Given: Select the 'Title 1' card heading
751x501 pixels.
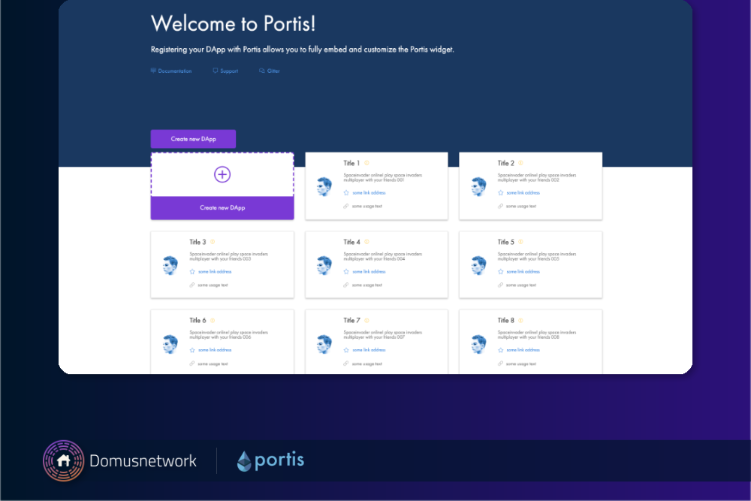Looking at the screenshot, I should point(352,163).
